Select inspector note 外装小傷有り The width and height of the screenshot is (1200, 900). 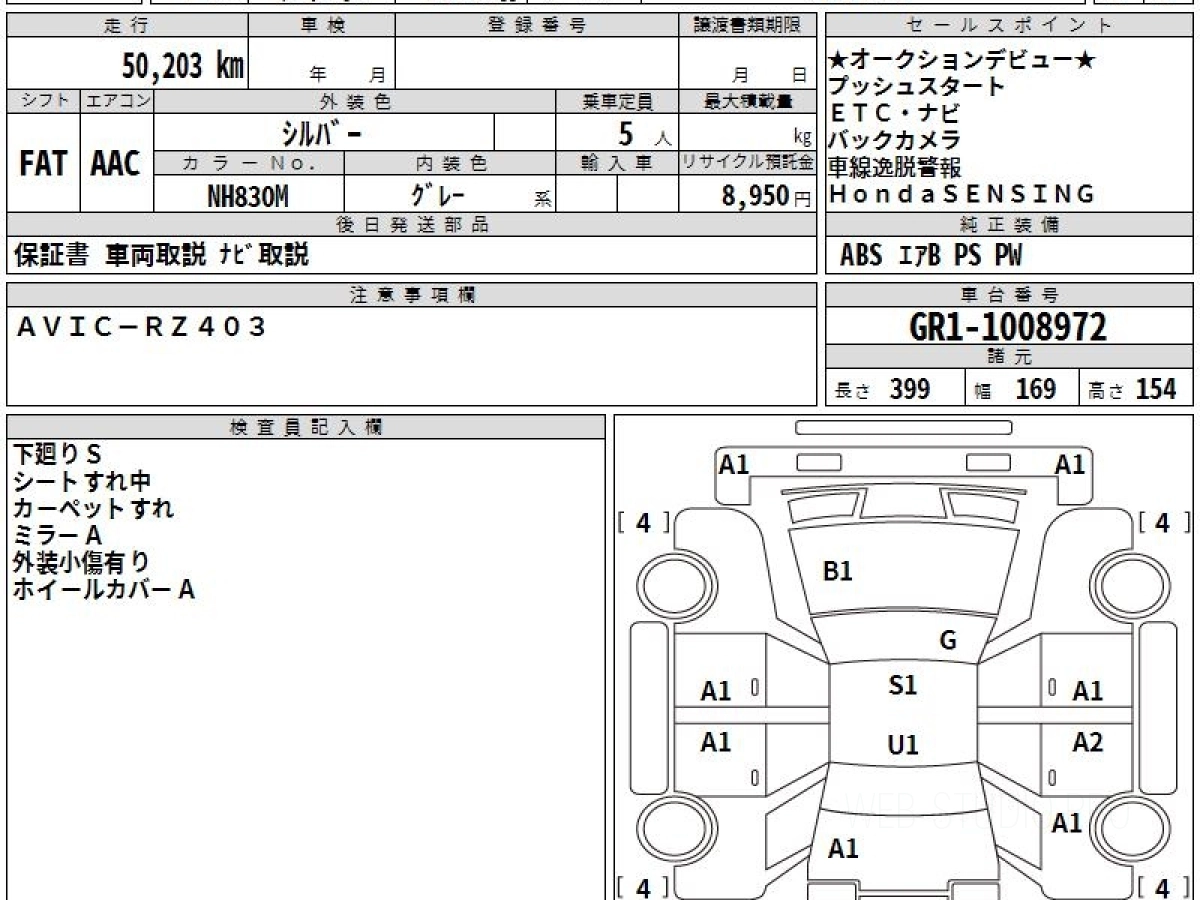(81, 562)
